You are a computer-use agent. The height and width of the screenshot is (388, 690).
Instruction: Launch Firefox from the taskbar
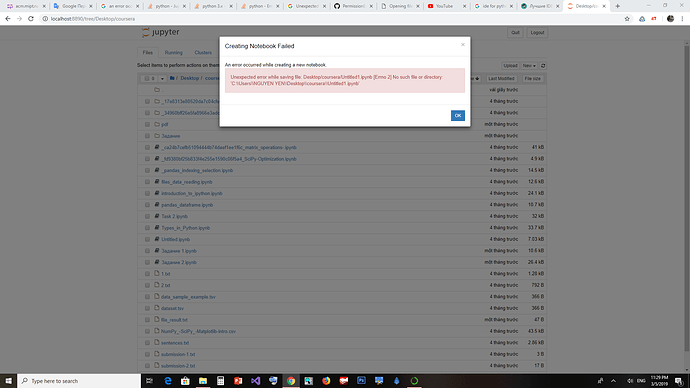point(326,381)
